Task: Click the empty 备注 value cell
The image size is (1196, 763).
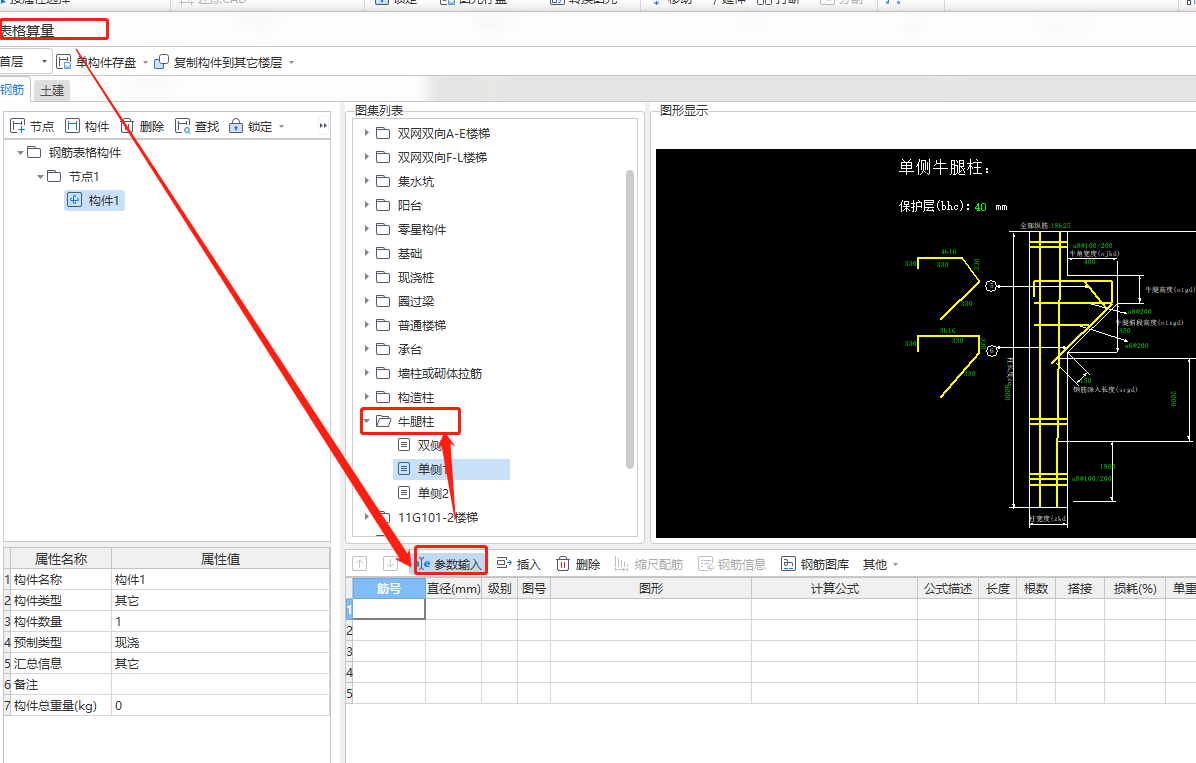Action: pyautogui.click(x=220, y=684)
